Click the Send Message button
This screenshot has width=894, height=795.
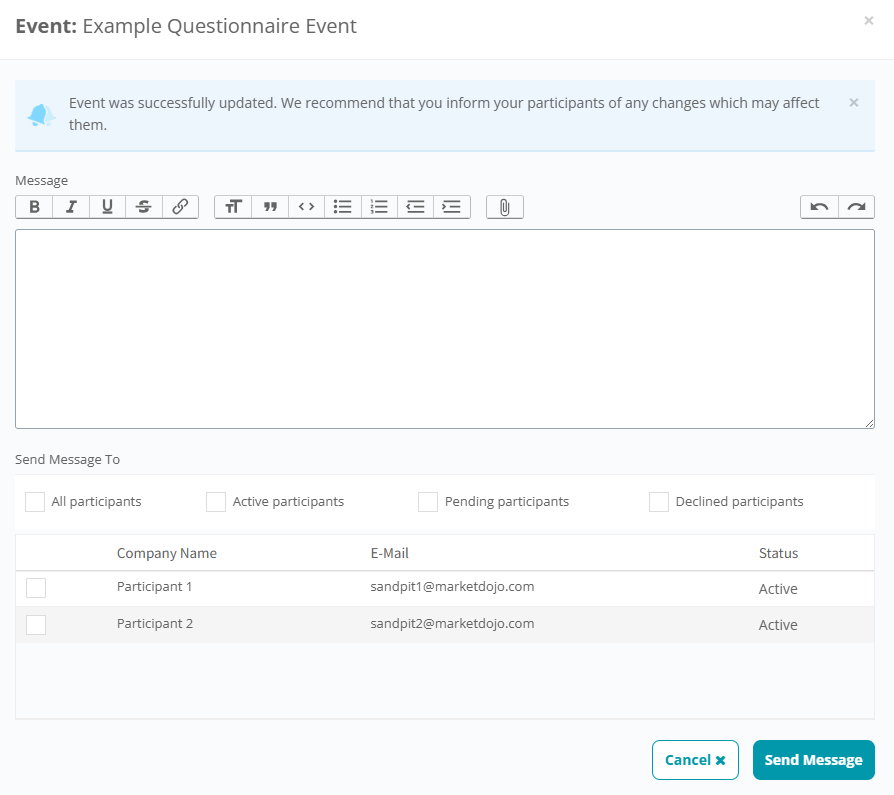click(x=814, y=760)
